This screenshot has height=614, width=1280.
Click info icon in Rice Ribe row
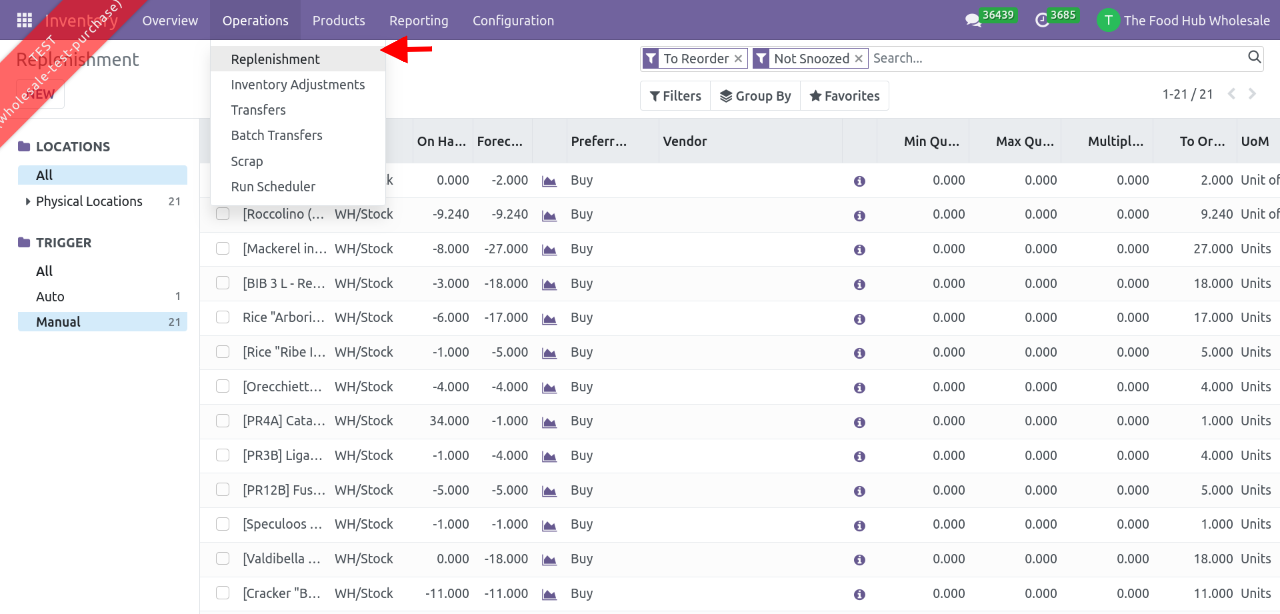859,353
